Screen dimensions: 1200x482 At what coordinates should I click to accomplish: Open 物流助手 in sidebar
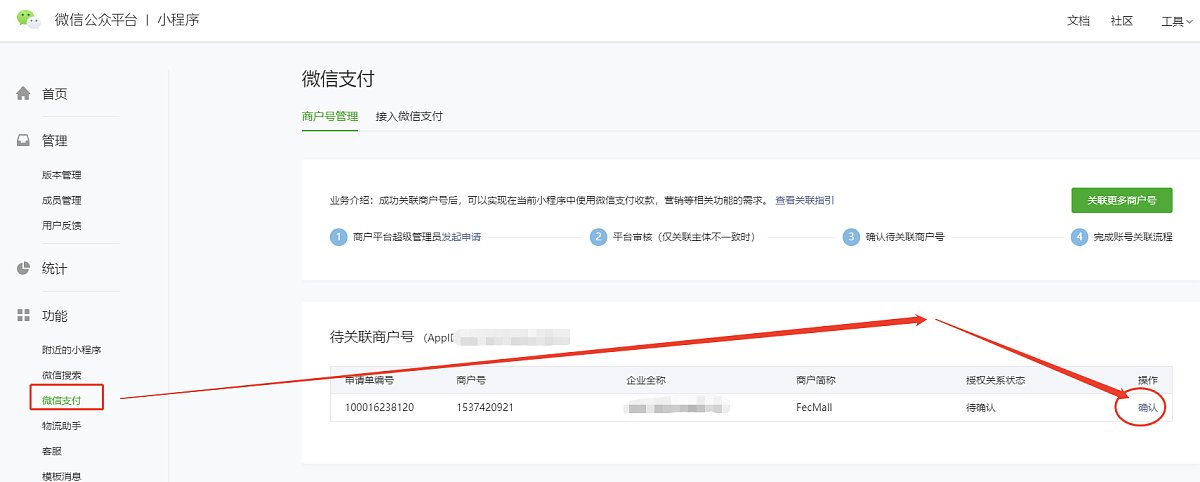(61, 426)
